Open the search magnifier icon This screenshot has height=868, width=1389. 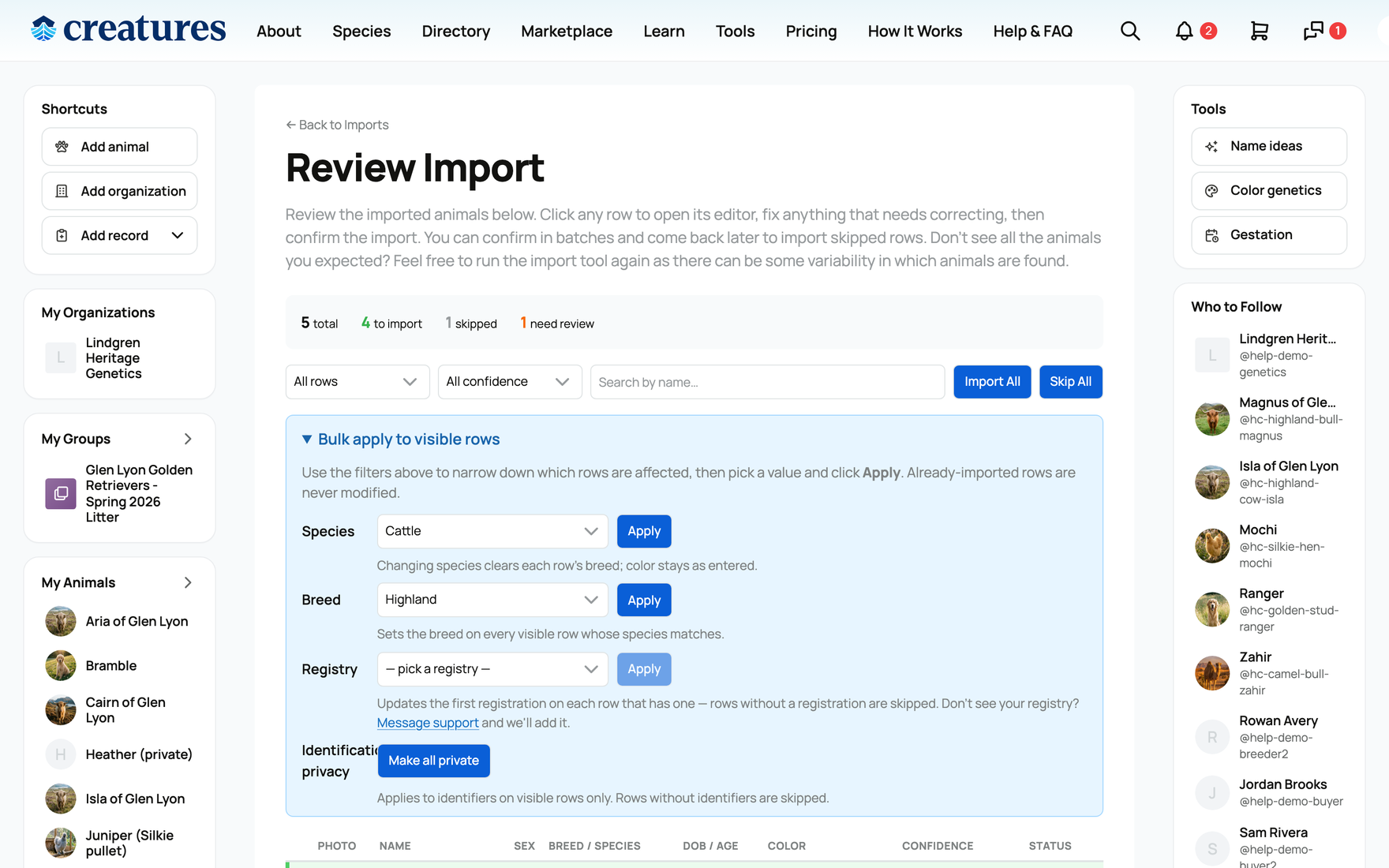(1130, 31)
